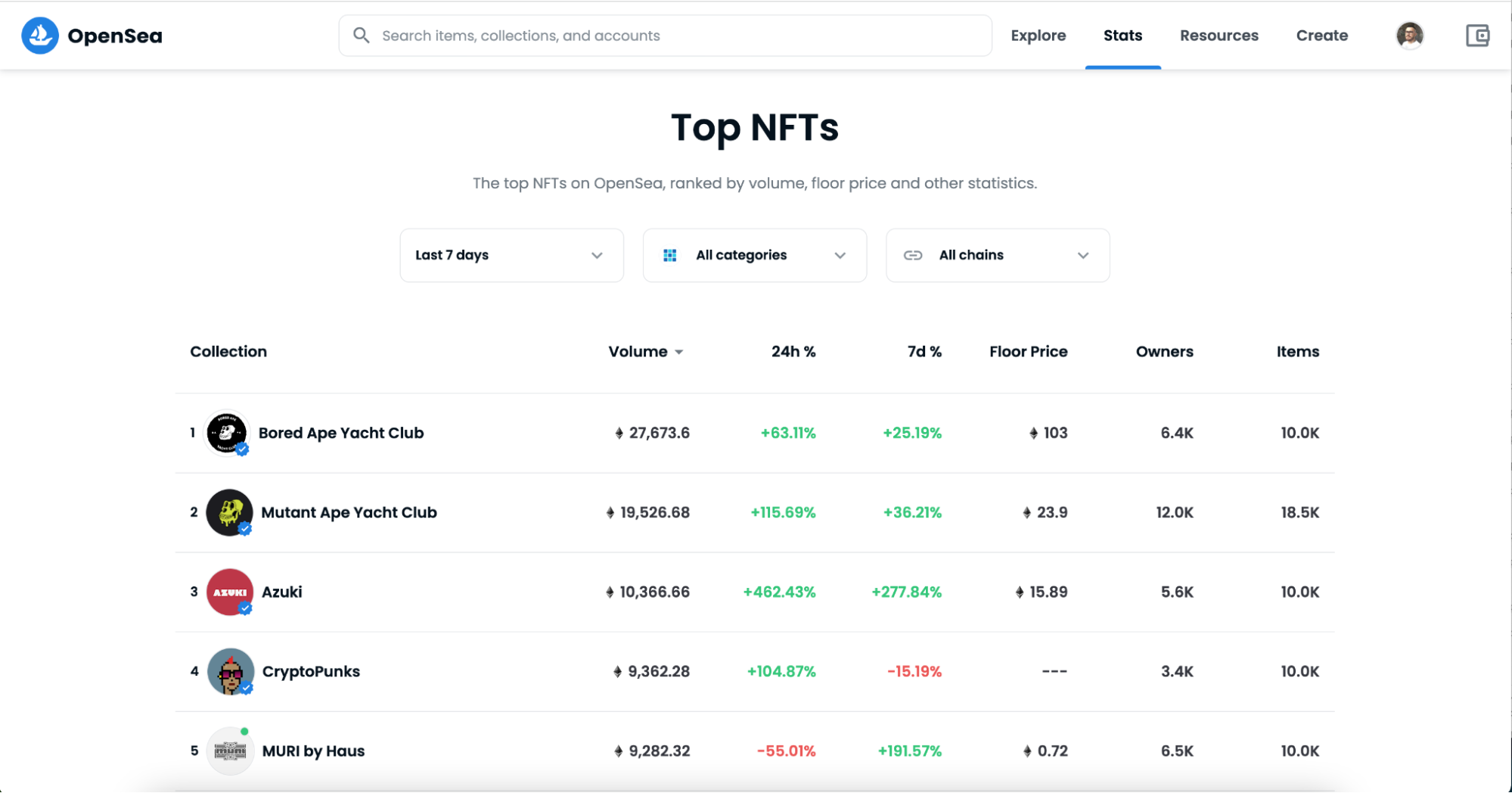Click volume value 10,366.66

(x=654, y=592)
